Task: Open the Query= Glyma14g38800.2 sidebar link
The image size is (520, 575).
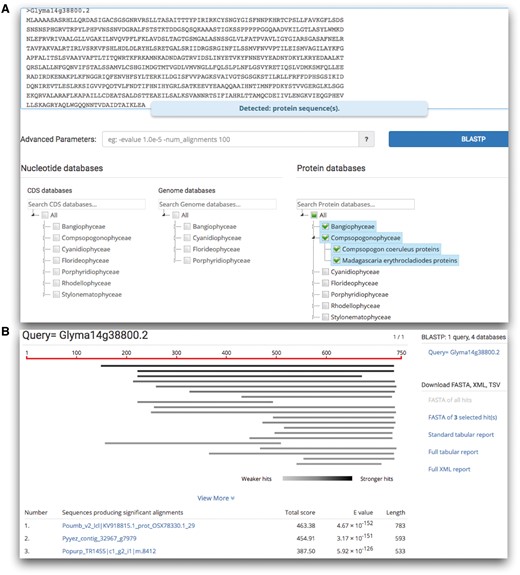Action: click(x=464, y=352)
